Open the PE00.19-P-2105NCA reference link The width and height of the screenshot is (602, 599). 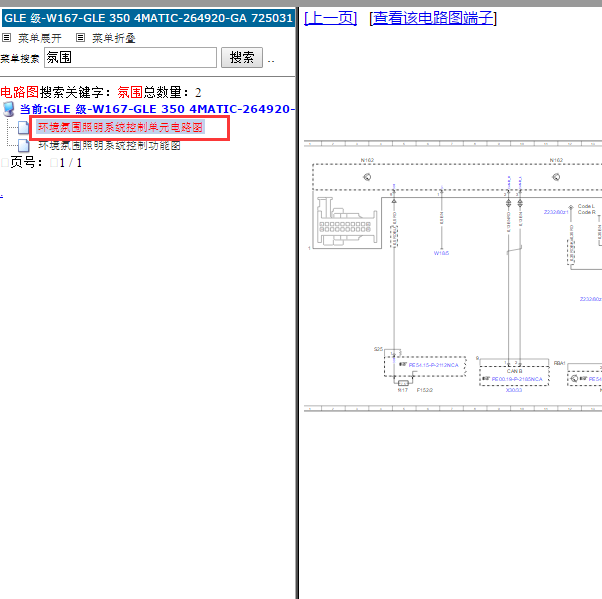tap(517, 379)
